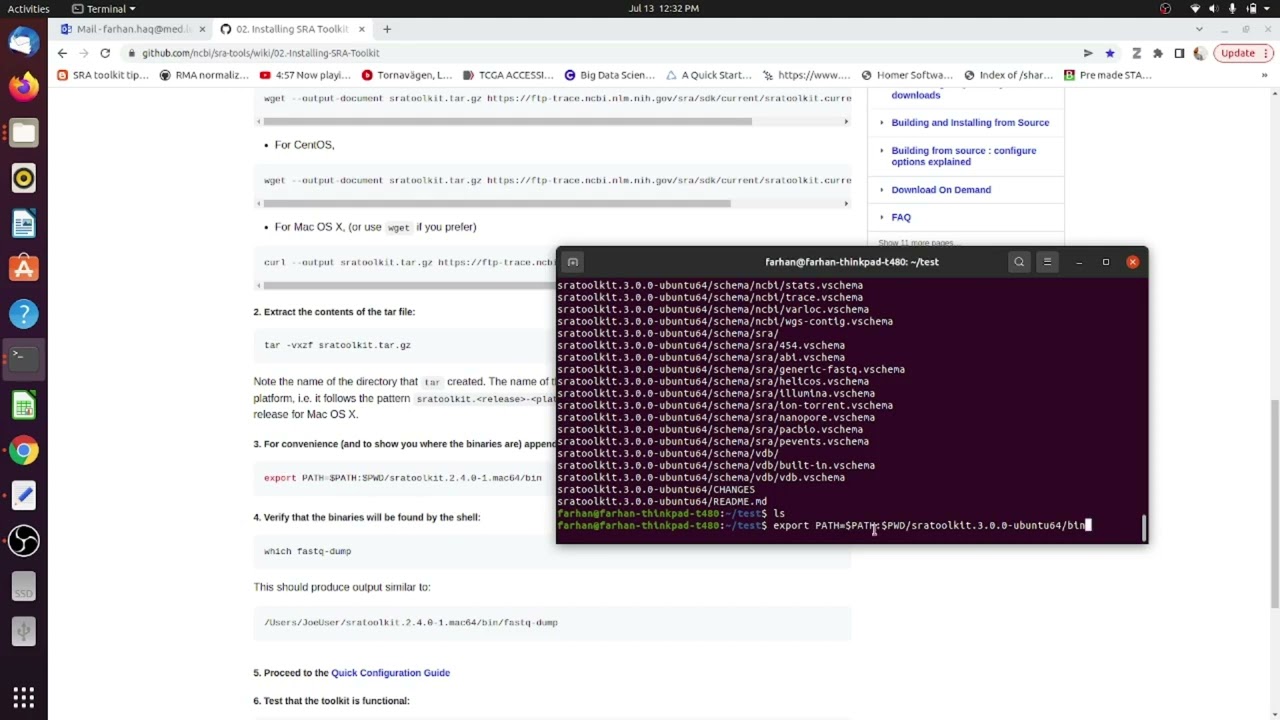Open the Zotero extension icon
This screenshot has height=720, width=1280.
point(1136,53)
